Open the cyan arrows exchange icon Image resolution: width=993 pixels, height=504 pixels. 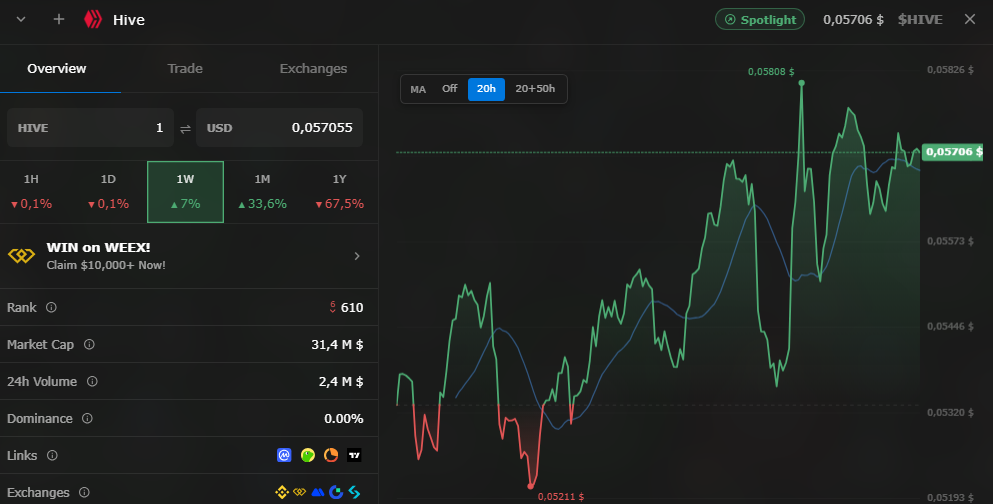pyautogui.click(x=355, y=492)
